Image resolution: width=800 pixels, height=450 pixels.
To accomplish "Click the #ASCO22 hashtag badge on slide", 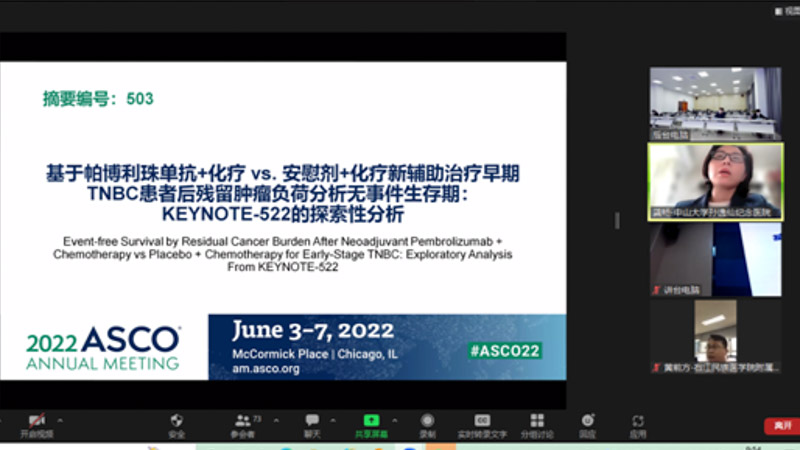I will (505, 351).
